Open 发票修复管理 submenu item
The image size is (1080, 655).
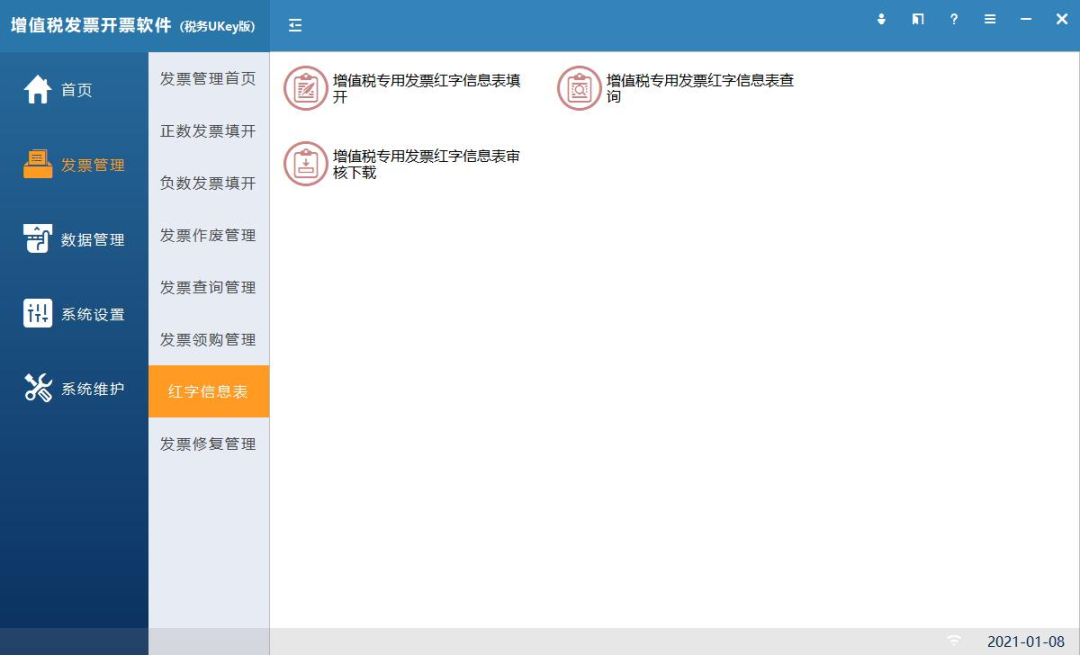[208, 444]
